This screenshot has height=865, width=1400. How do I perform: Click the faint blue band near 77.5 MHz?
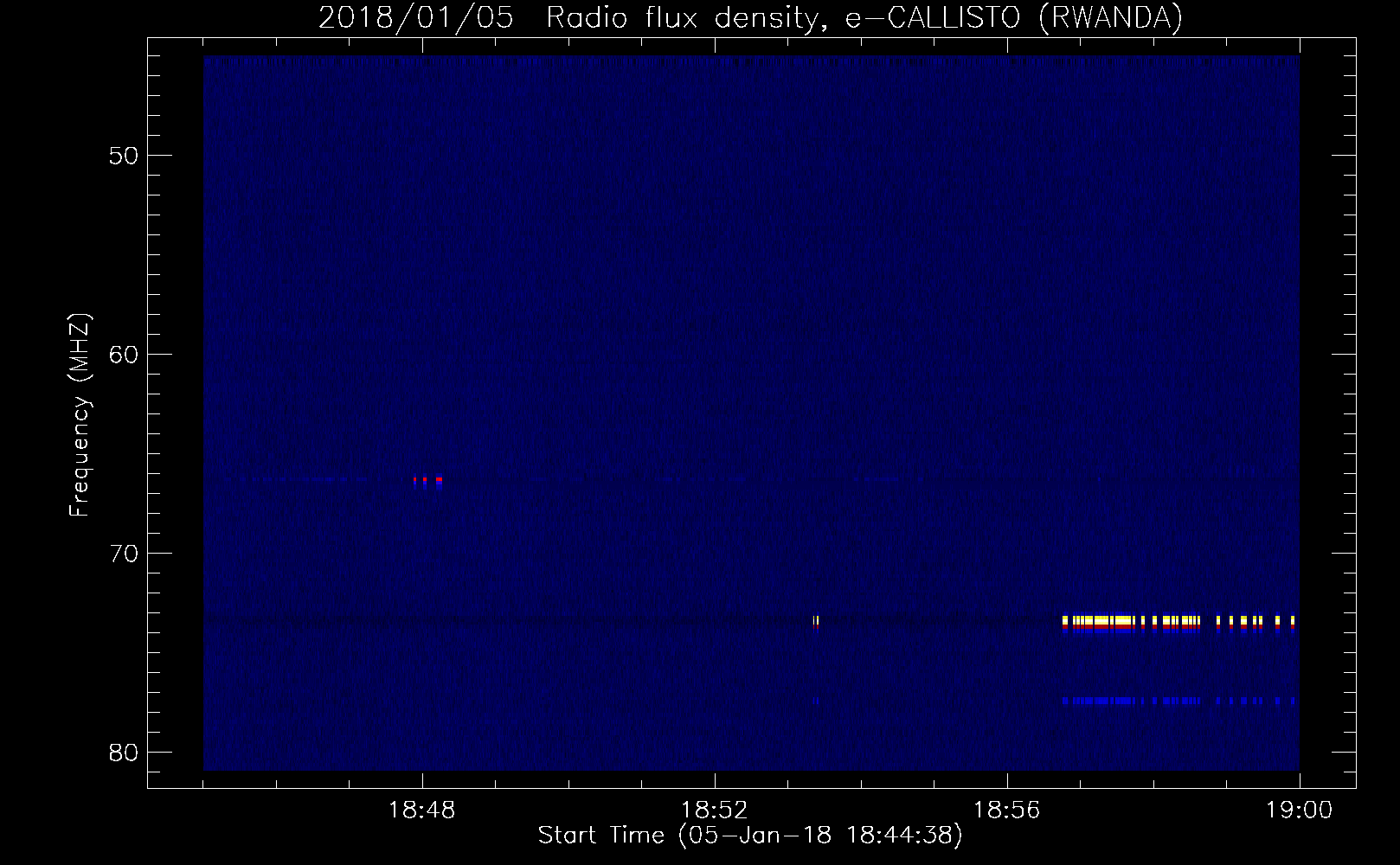[x=1178, y=701]
